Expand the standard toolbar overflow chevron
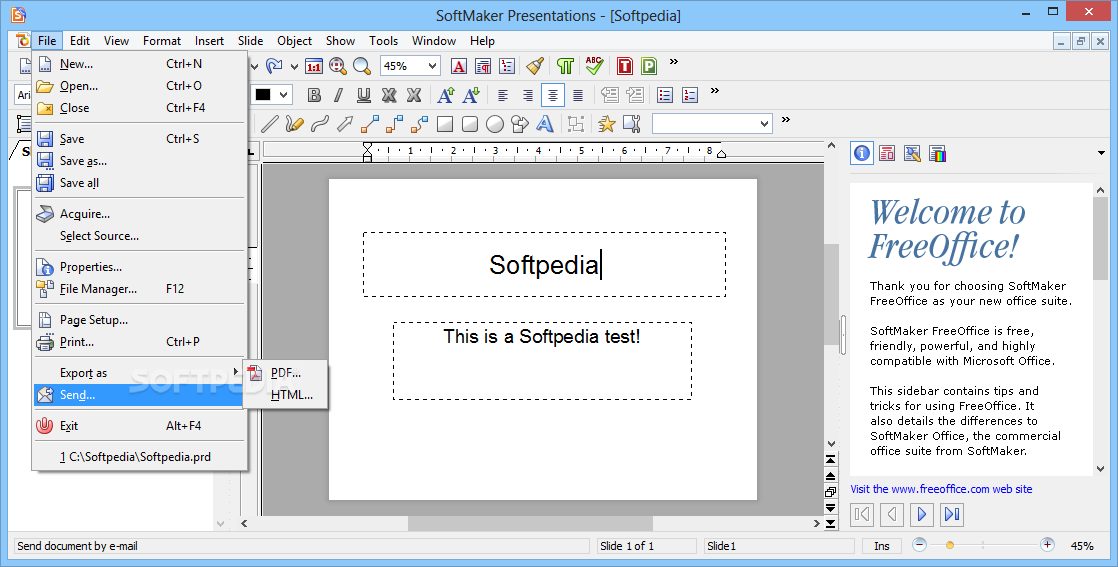1118x567 pixels. (x=674, y=62)
